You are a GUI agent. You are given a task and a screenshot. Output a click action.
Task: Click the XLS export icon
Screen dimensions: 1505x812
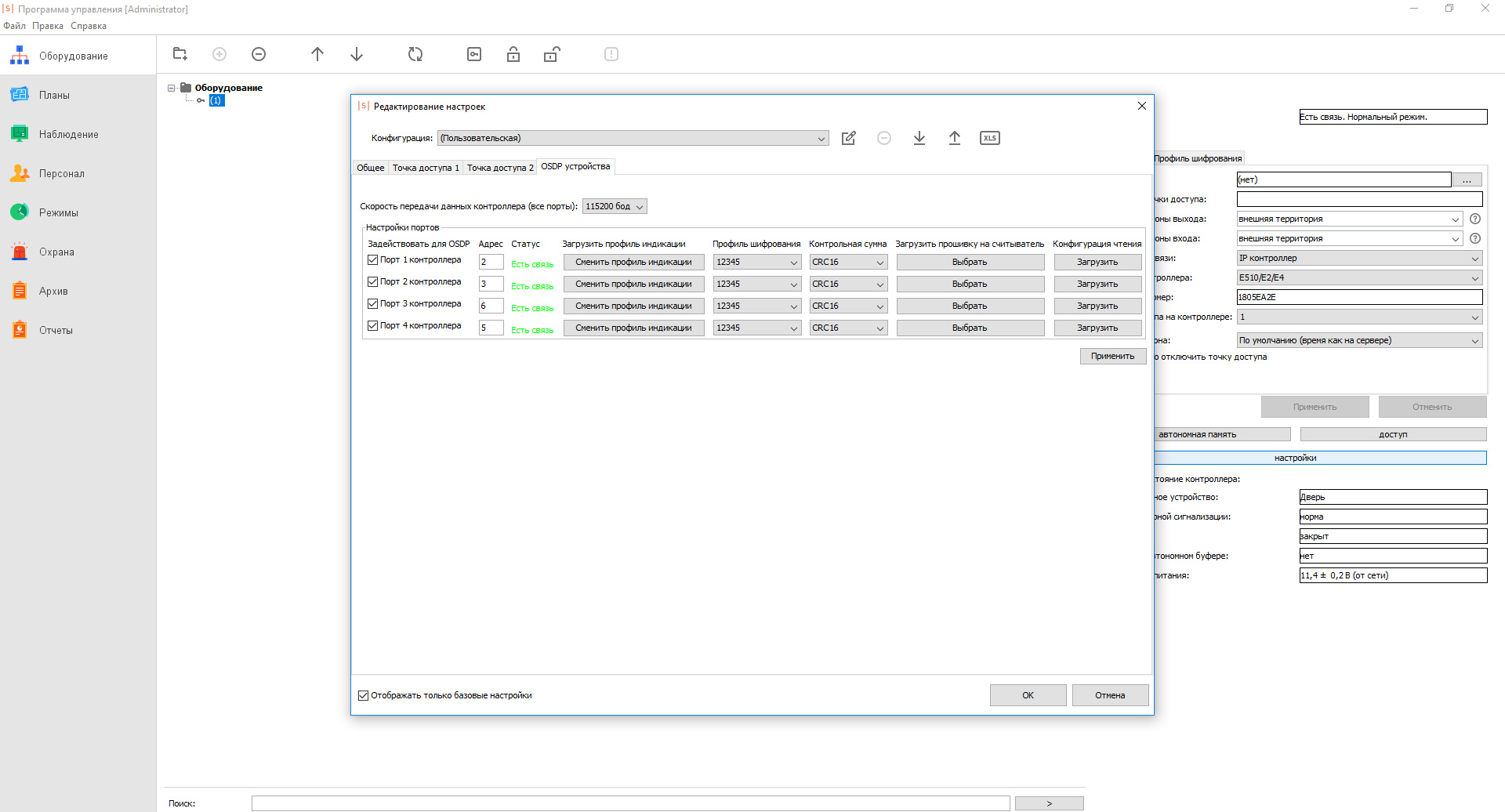(x=989, y=138)
